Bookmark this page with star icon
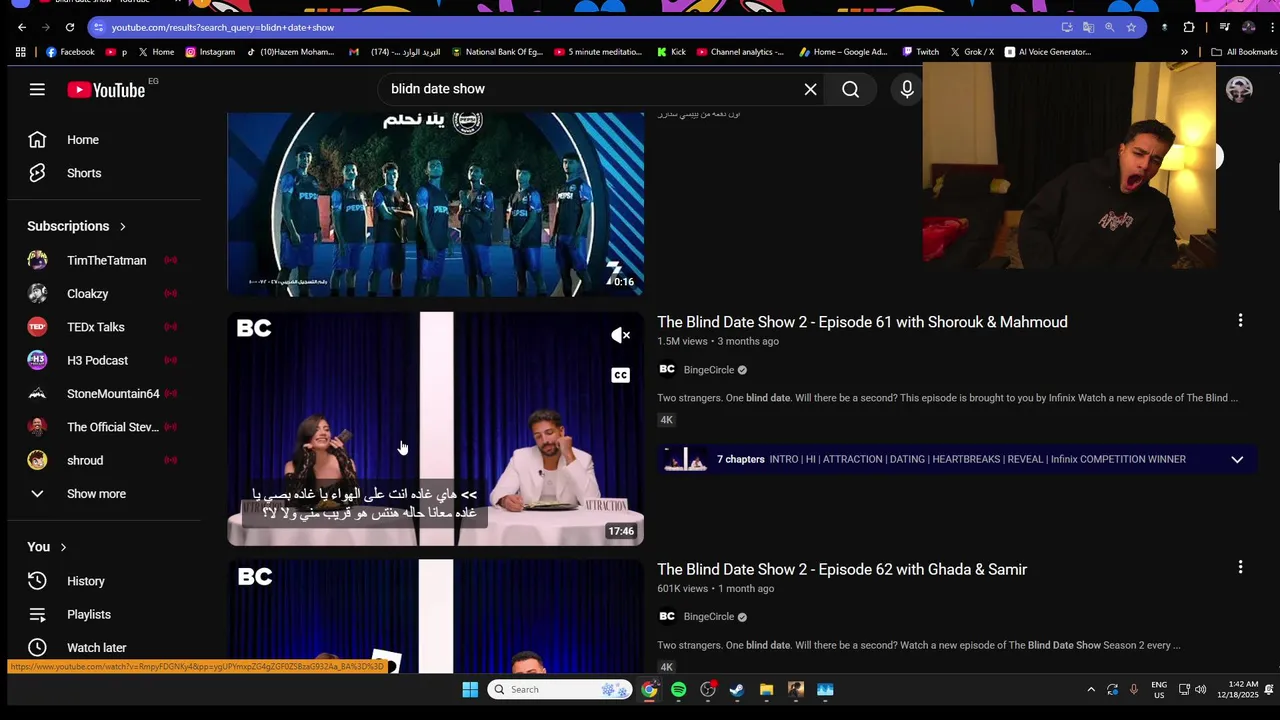Image resolution: width=1280 pixels, height=720 pixels. (x=1131, y=27)
